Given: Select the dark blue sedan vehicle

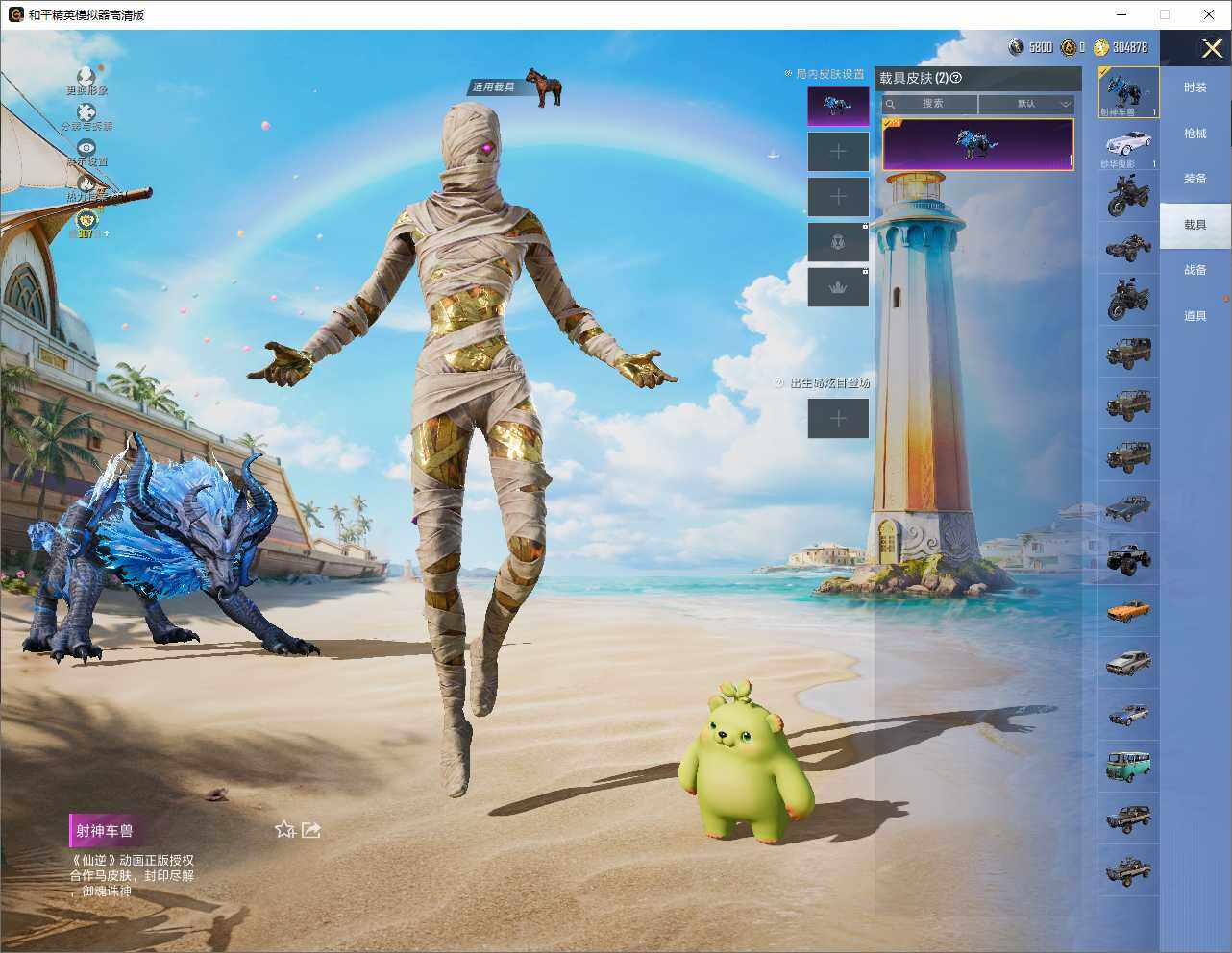Looking at the screenshot, I should [x=1128, y=506].
